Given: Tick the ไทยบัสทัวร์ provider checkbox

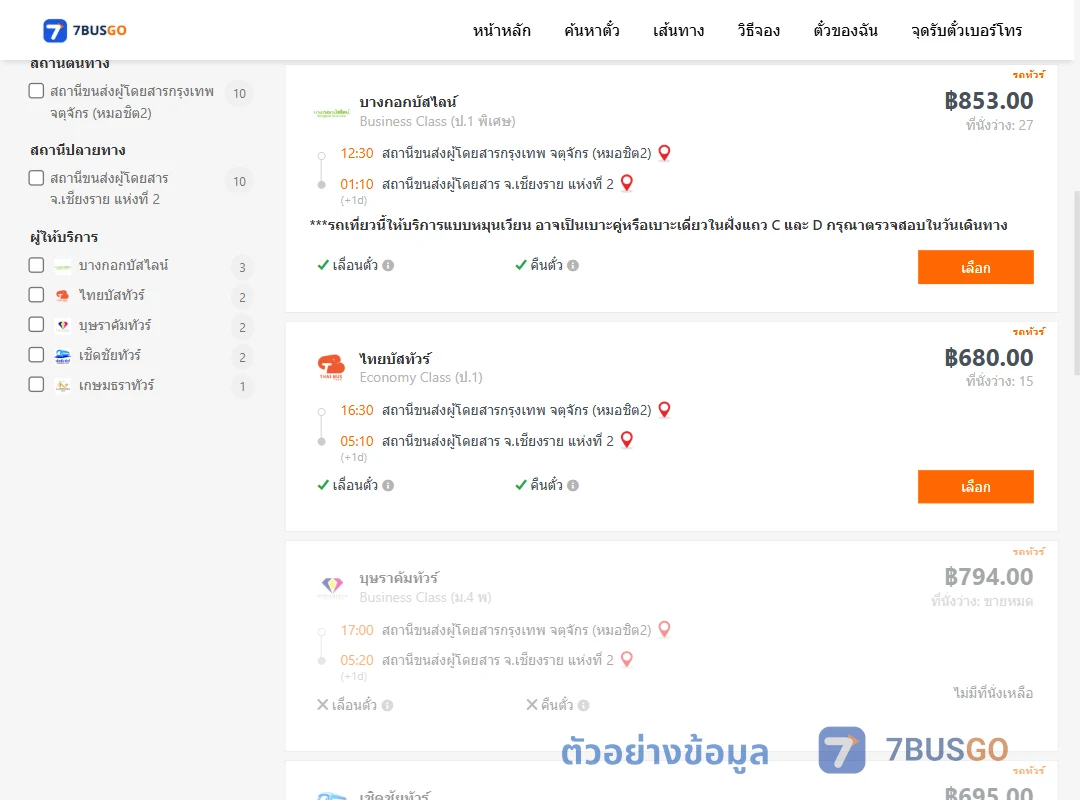Looking at the screenshot, I should [x=37, y=295].
